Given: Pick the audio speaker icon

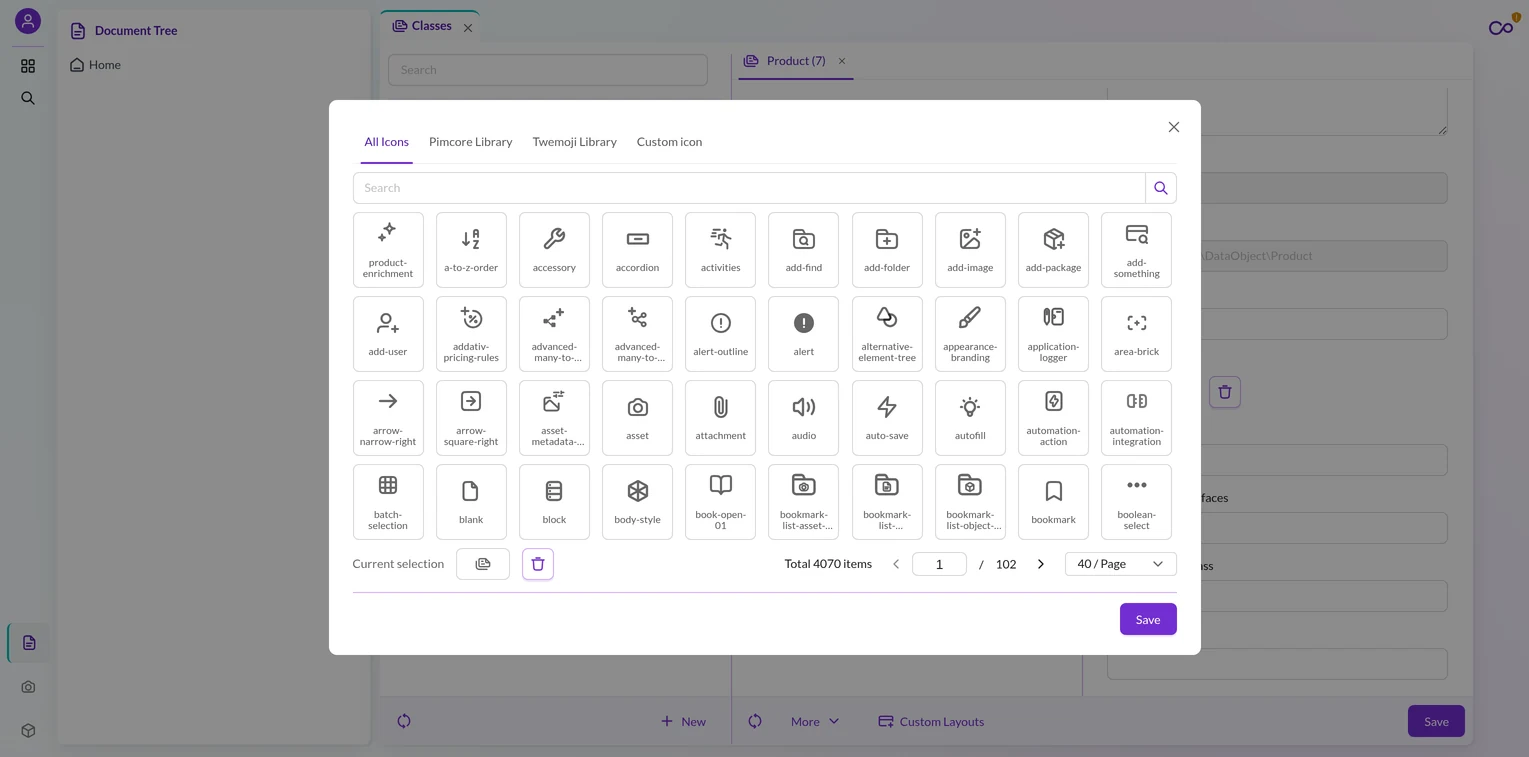Looking at the screenshot, I should [804, 417].
